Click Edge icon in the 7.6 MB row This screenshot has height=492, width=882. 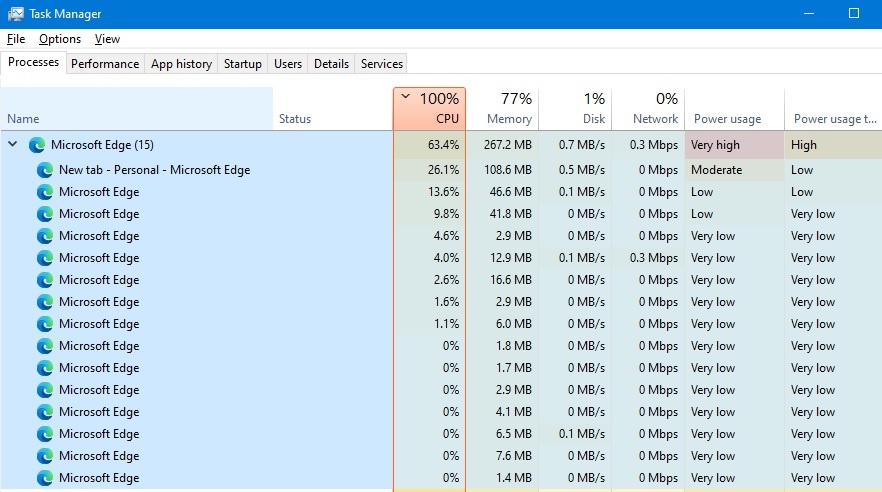tap(44, 455)
